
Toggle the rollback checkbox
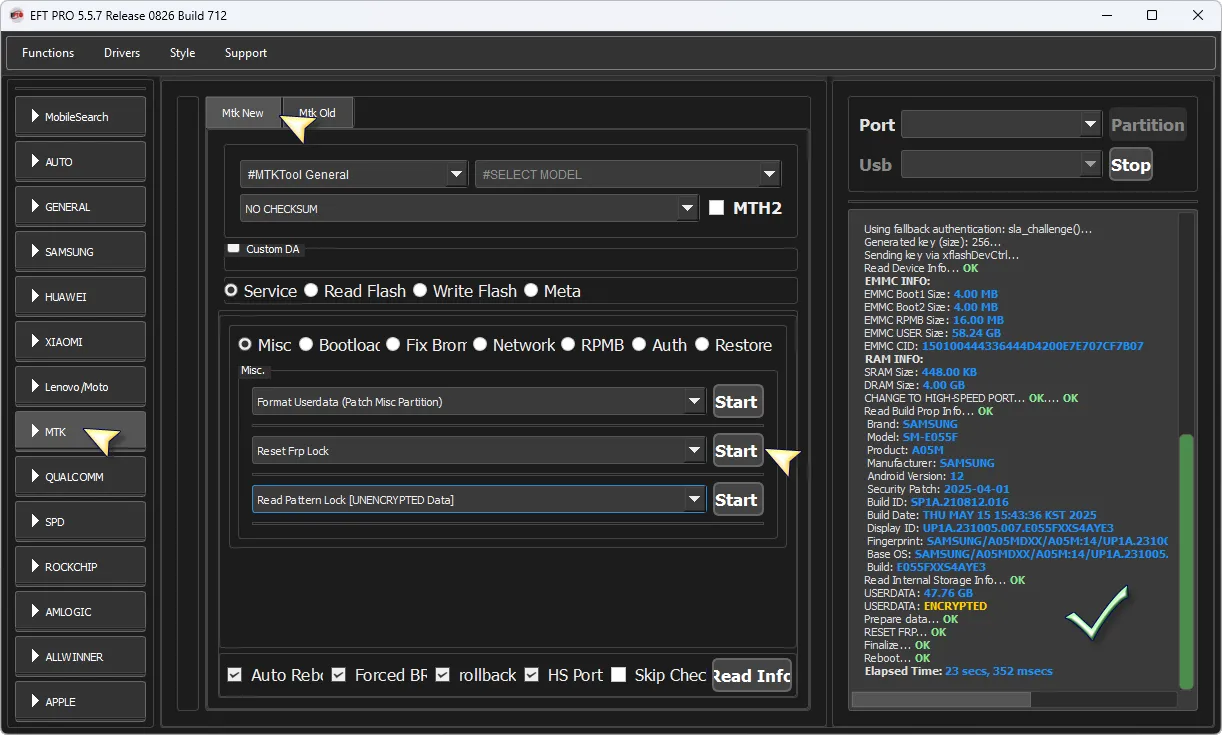coord(443,675)
